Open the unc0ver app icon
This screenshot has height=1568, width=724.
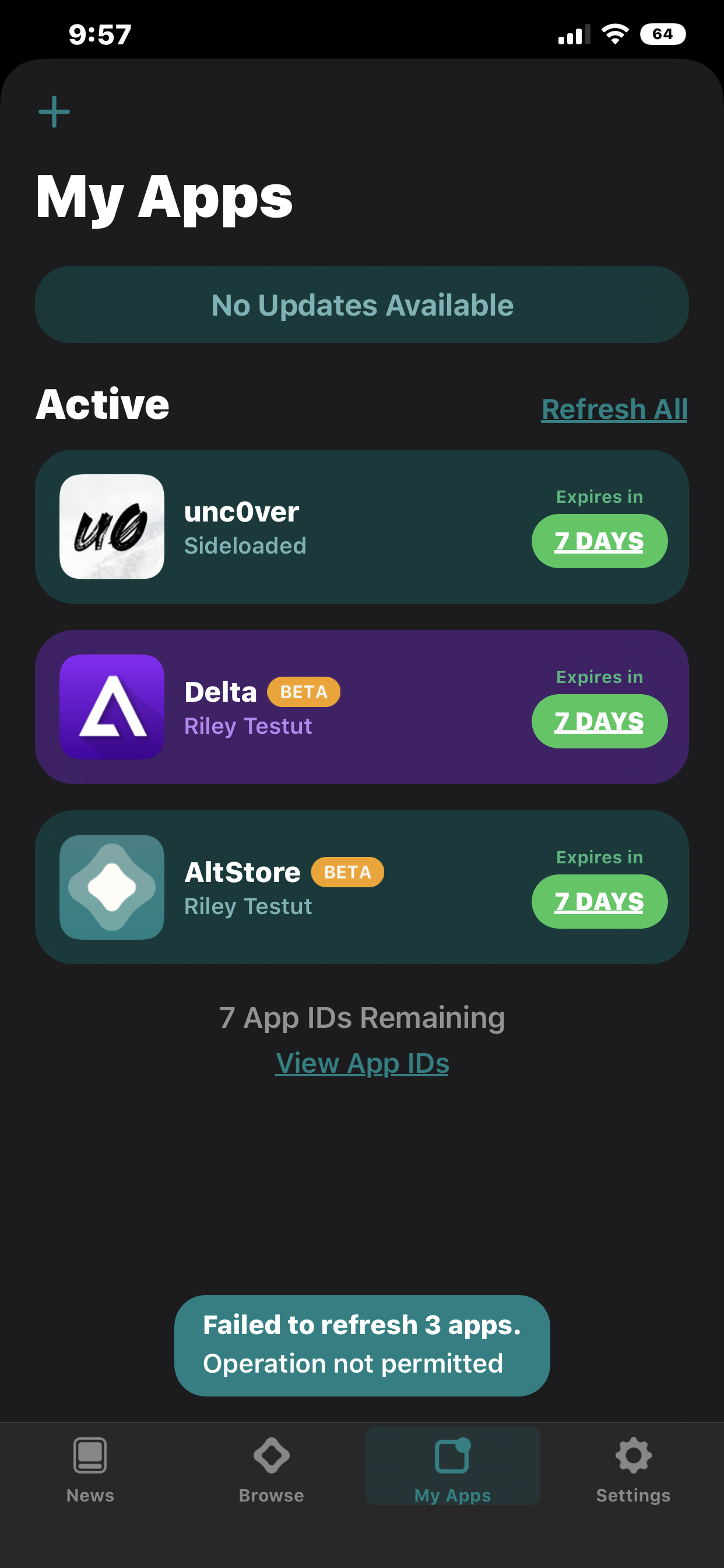(x=112, y=527)
